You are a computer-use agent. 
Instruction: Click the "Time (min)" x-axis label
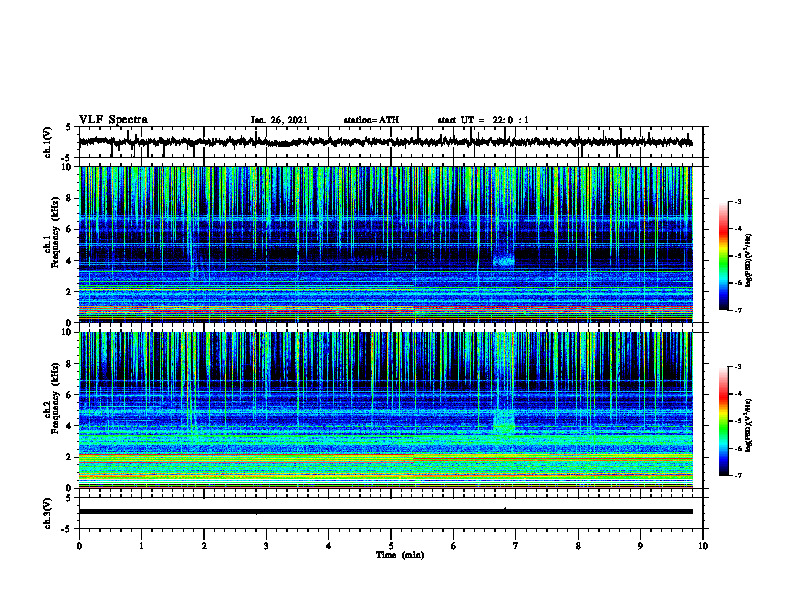coord(400,555)
